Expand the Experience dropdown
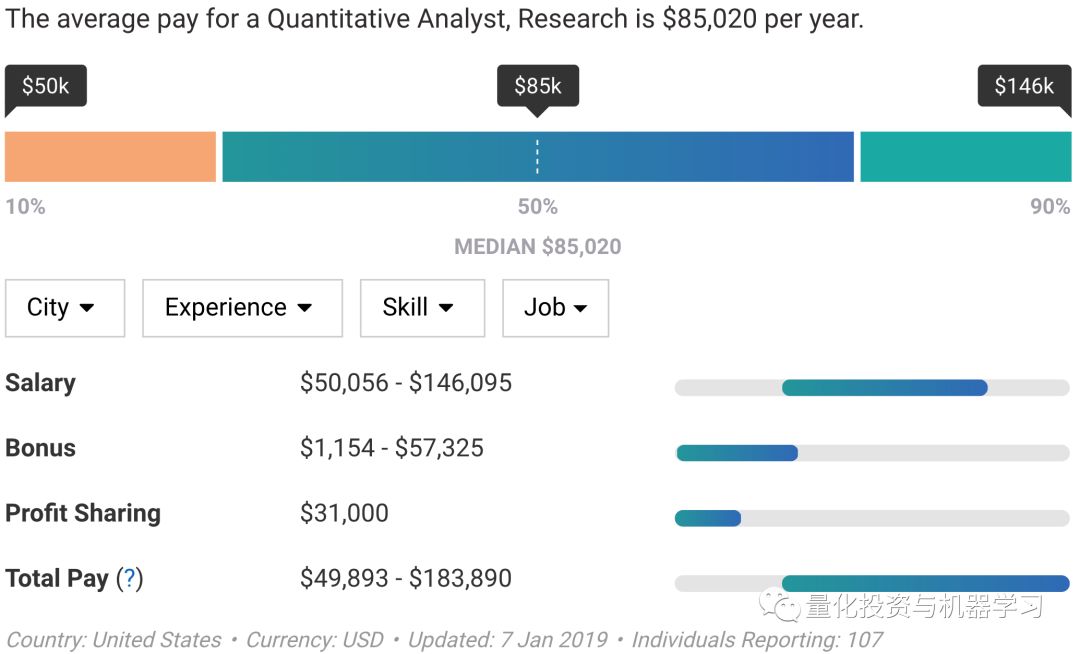 point(242,308)
